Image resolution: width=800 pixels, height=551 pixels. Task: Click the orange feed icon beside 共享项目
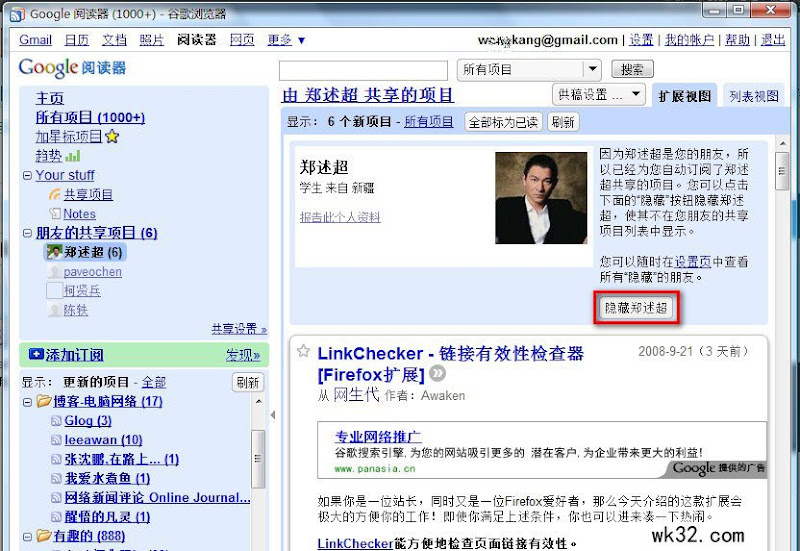(55, 194)
